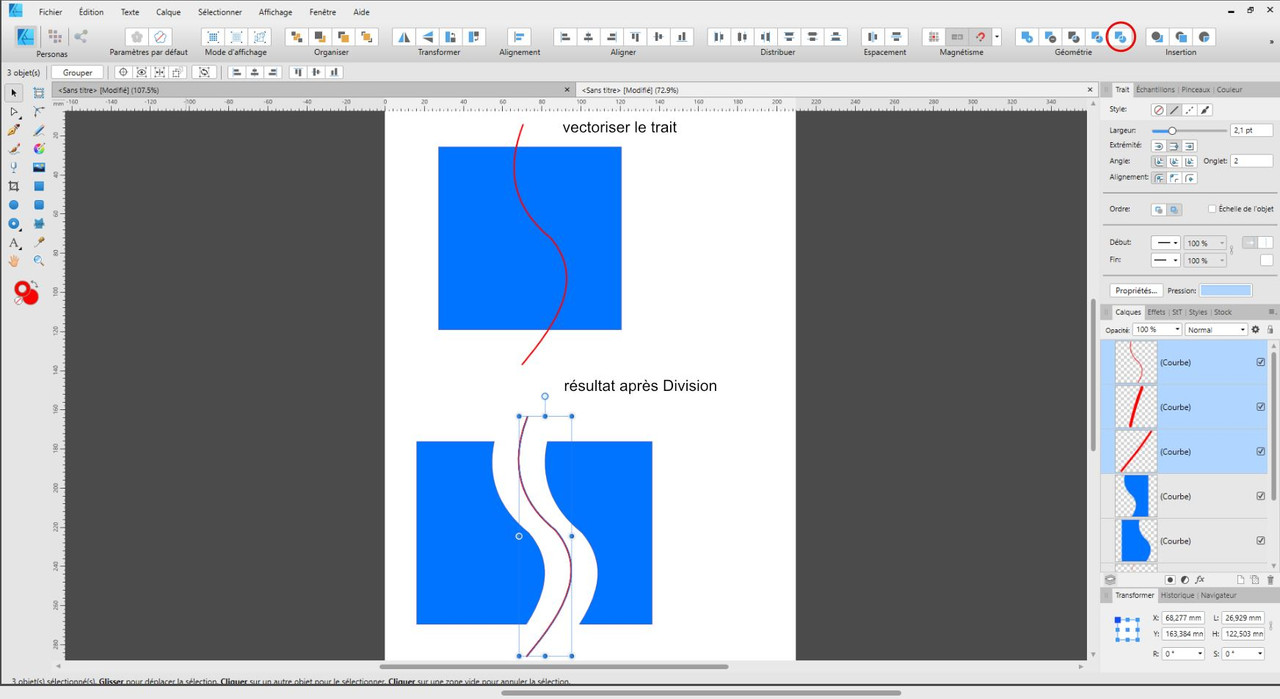Click the Pression pressure curve swatch
Screen dimensions: 1280x699
pos(1226,290)
